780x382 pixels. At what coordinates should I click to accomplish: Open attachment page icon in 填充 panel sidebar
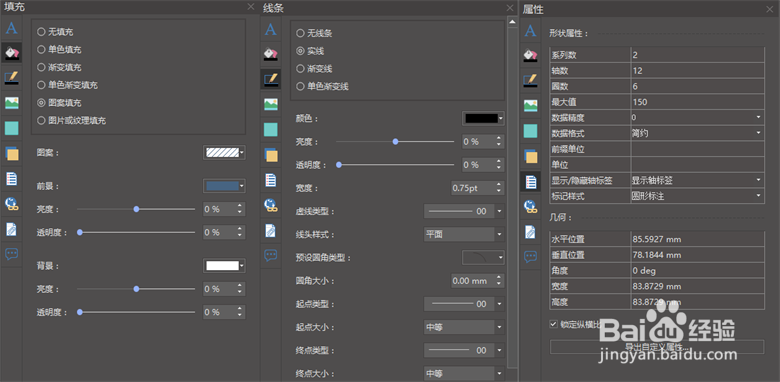click(x=11, y=229)
